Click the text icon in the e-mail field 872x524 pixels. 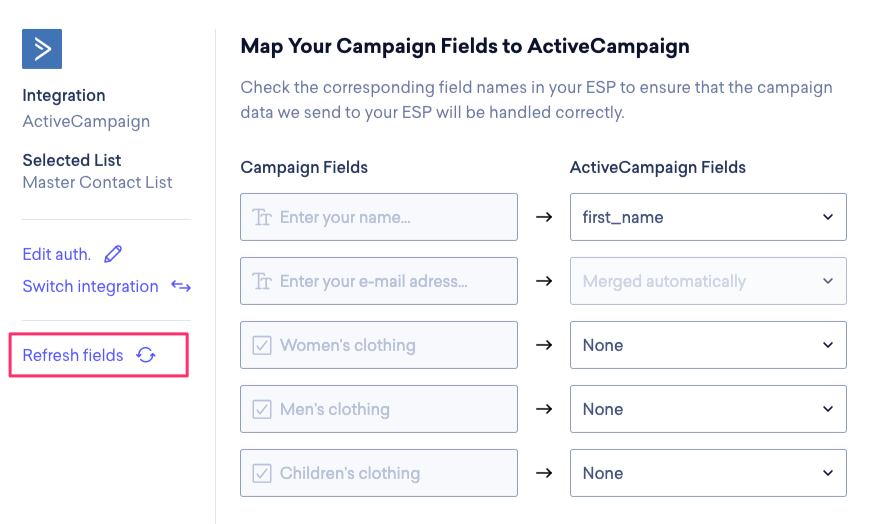(x=263, y=281)
